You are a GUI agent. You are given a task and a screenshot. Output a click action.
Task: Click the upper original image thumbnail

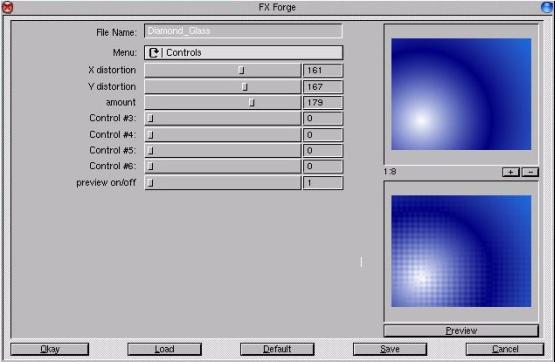coord(461,94)
